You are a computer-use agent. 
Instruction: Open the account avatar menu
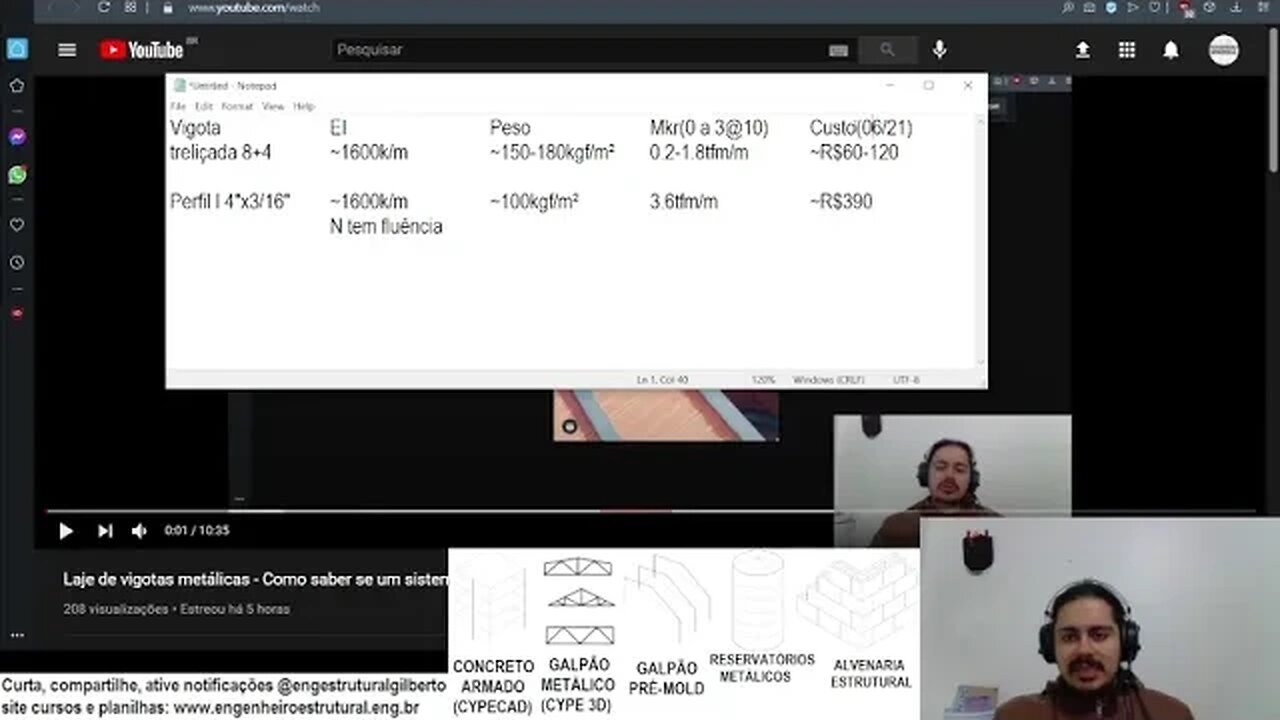tap(1224, 50)
